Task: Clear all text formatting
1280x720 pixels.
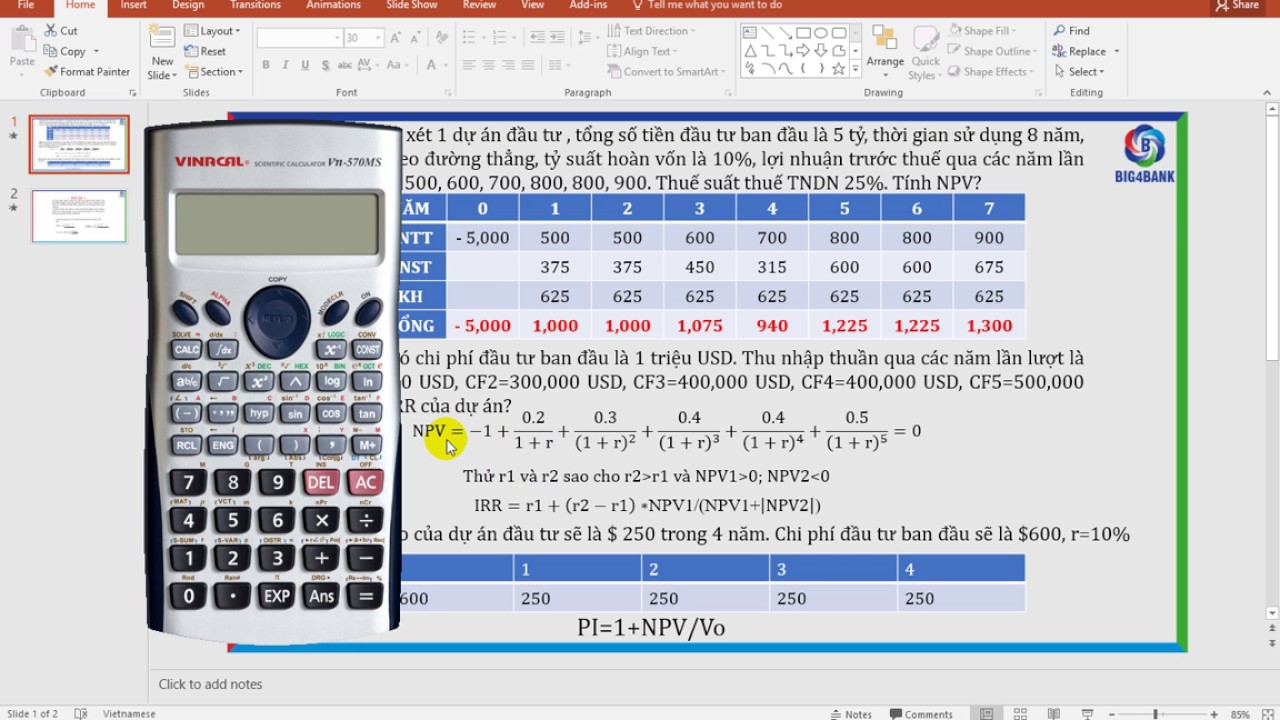Action: pyautogui.click(x=441, y=38)
